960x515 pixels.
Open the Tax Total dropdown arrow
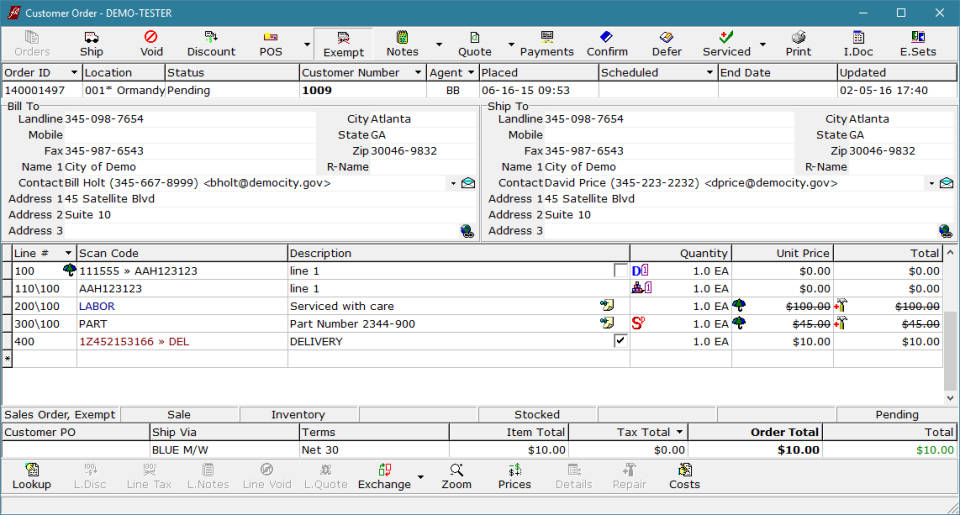click(x=680, y=432)
